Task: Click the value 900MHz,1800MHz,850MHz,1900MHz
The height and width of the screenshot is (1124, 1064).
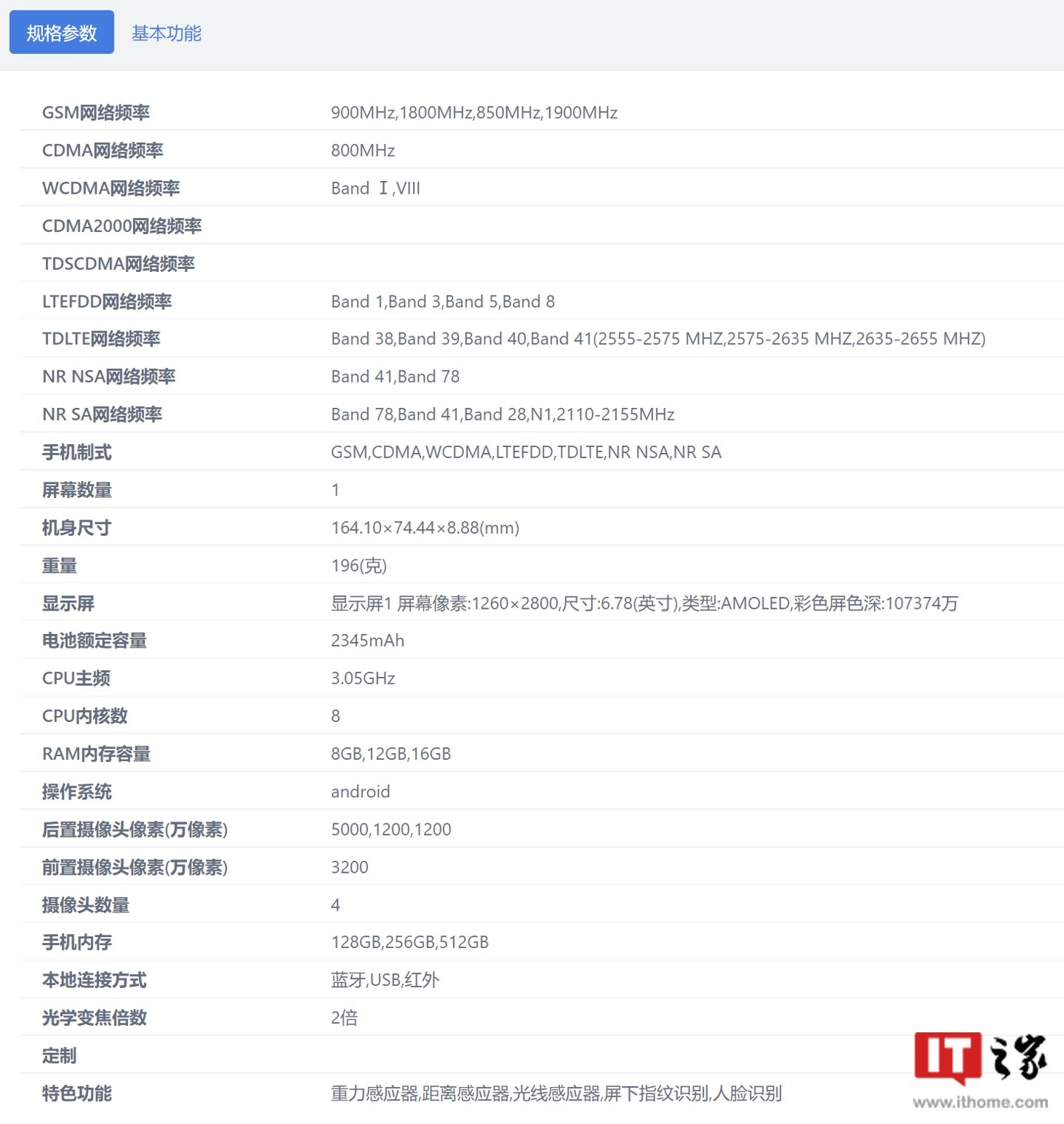Action: (474, 112)
